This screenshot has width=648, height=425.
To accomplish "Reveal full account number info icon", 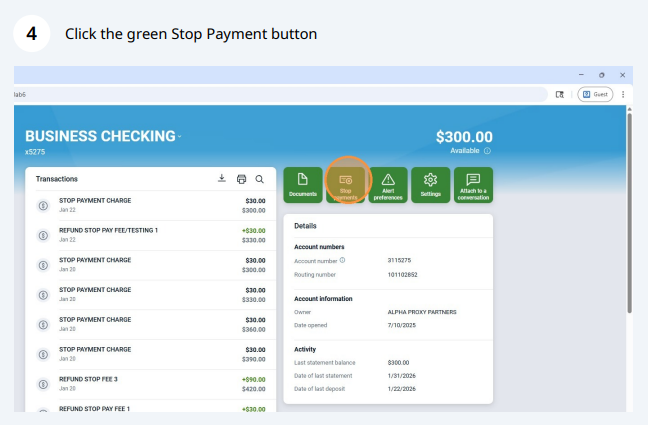I will coord(342,259).
